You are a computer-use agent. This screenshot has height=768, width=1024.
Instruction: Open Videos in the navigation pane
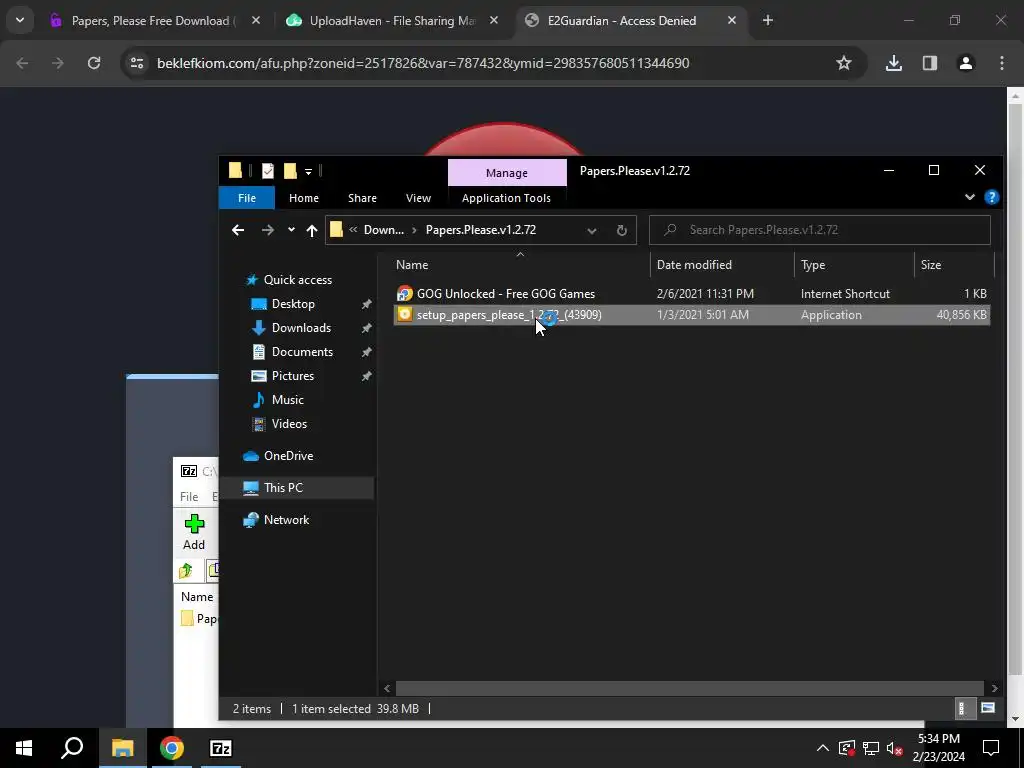click(x=289, y=424)
